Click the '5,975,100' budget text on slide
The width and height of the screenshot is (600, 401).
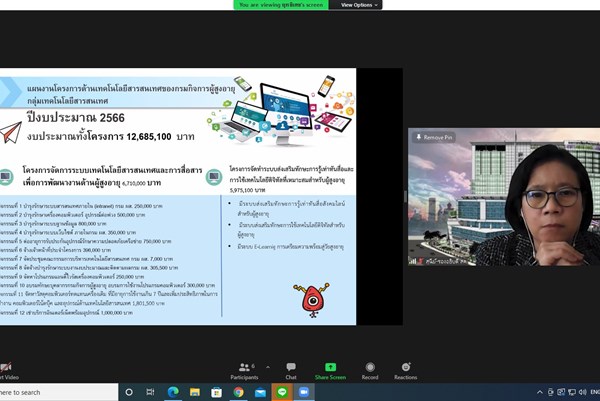click(242, 190)
